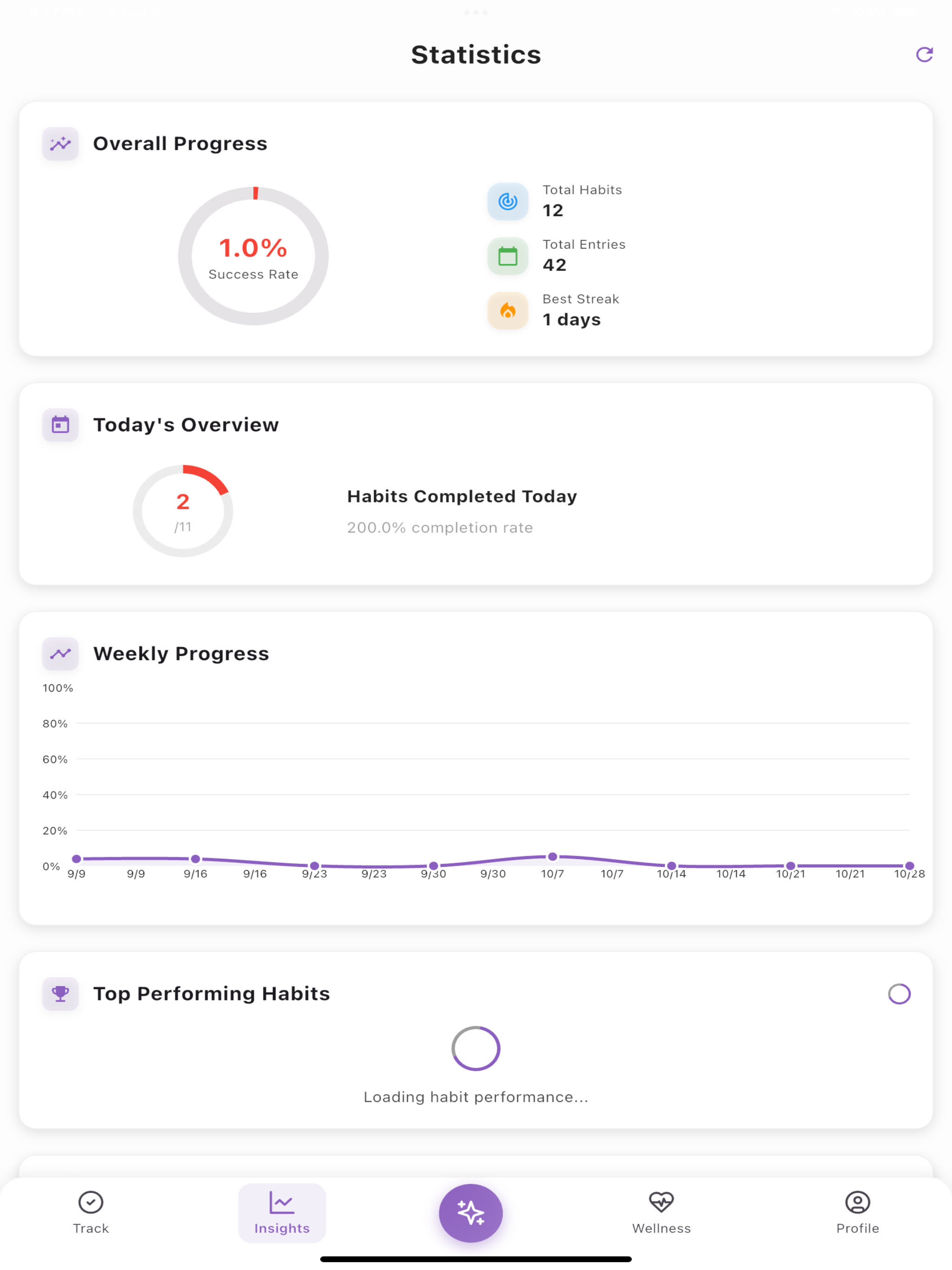Open the Wellness tab
The width and height of the screenshot is (952, 1270).
pyautogui.click(x=661, y=1212)
